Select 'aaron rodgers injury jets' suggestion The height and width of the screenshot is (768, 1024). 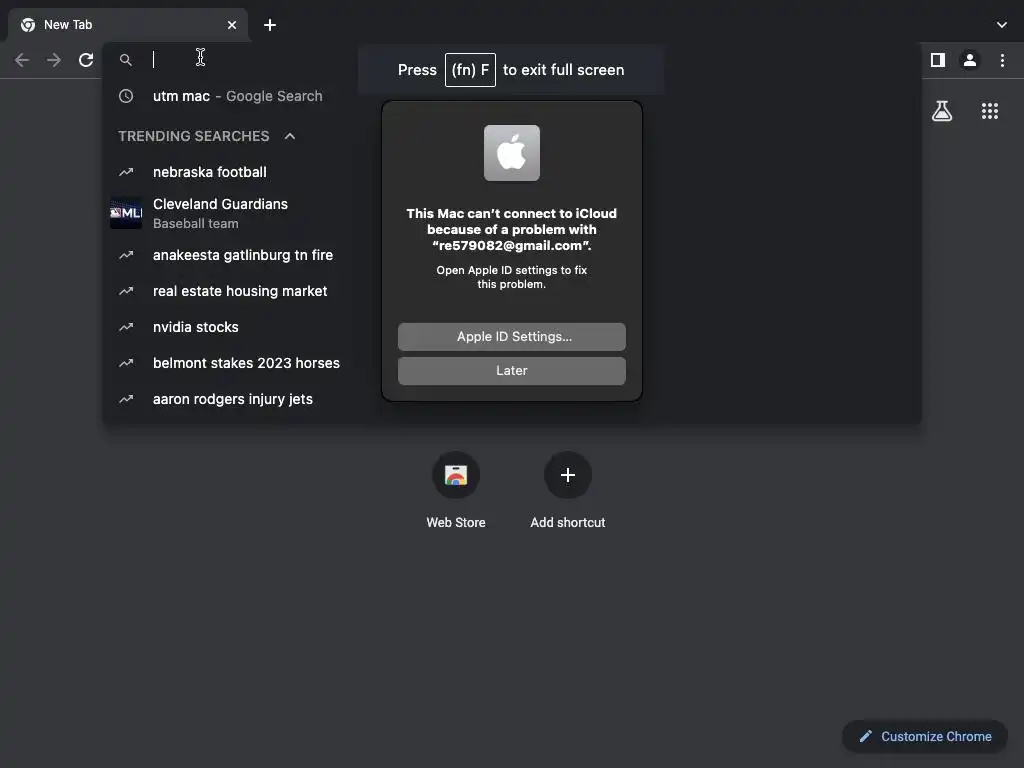coord(511,398)
